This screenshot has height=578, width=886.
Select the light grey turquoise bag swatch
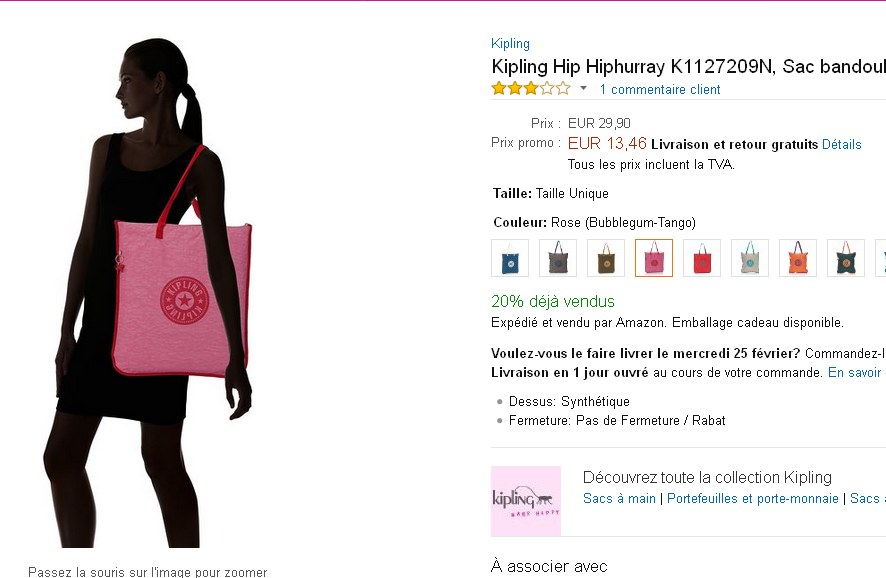(750, 258)
